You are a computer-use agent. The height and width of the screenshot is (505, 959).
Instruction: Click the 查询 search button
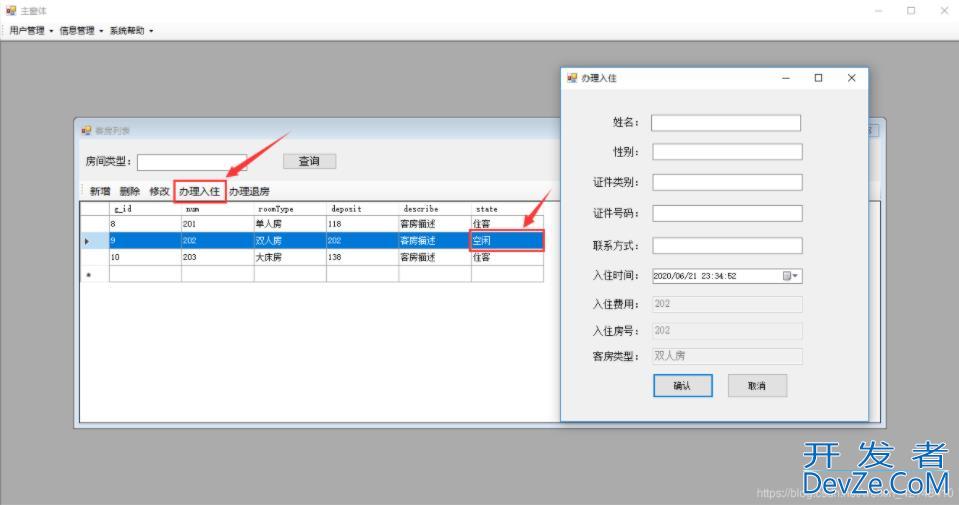(309, 161)
